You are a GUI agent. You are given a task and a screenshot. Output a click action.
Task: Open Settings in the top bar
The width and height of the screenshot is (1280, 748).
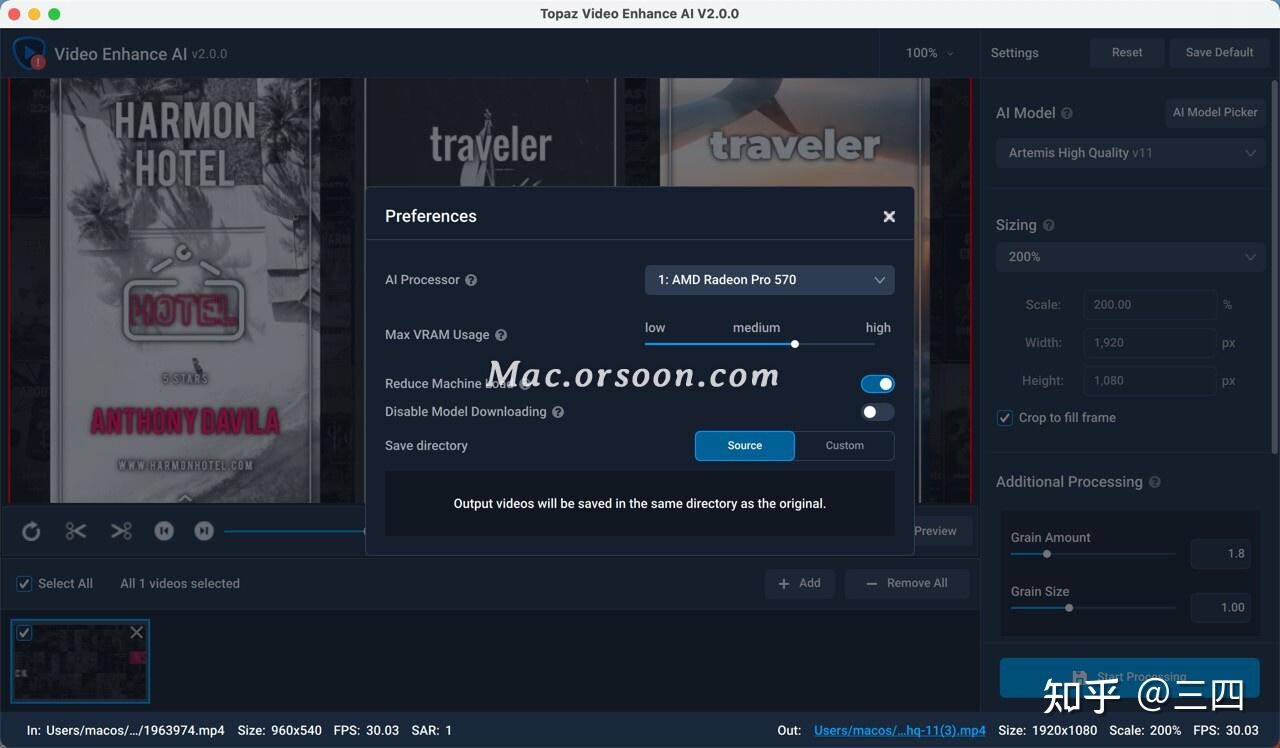coord(1014,53)
